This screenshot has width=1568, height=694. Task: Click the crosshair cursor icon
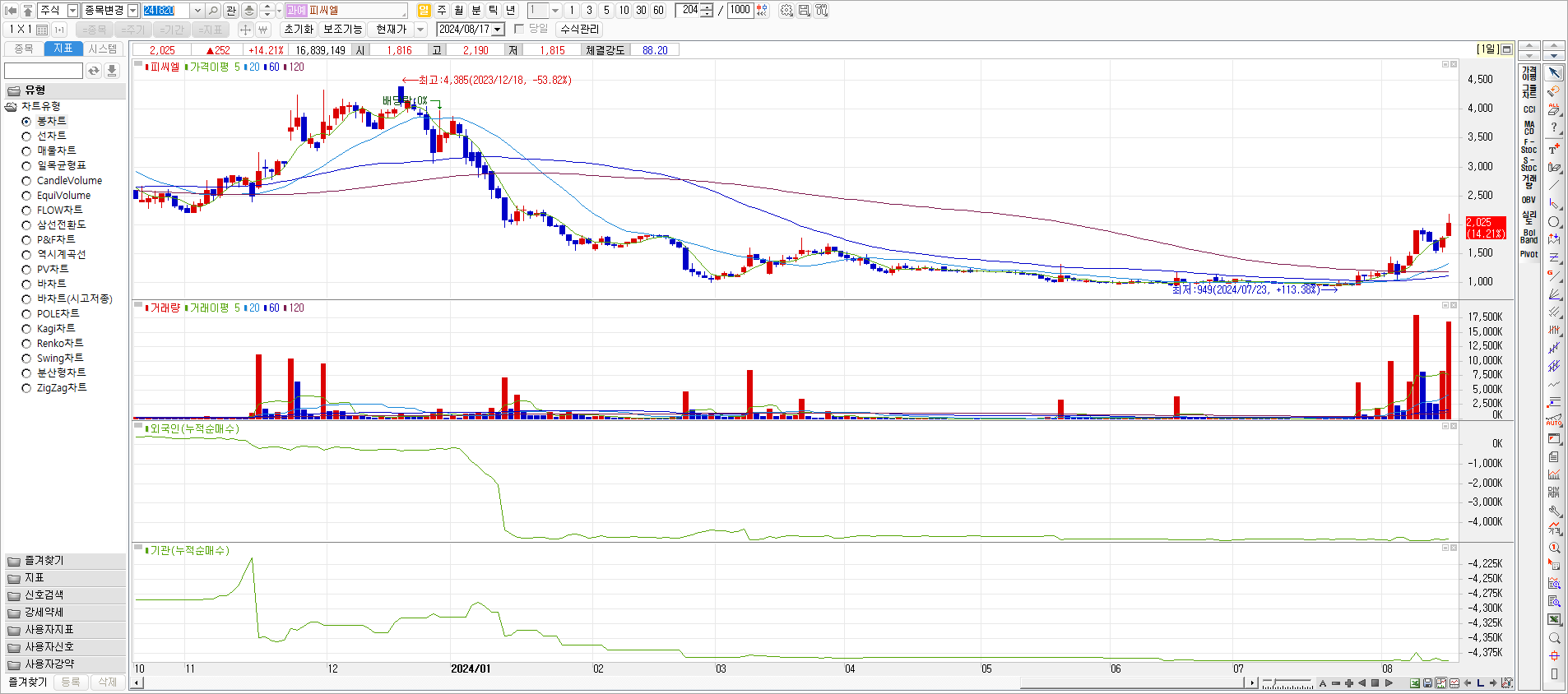(x=245, y=30)
